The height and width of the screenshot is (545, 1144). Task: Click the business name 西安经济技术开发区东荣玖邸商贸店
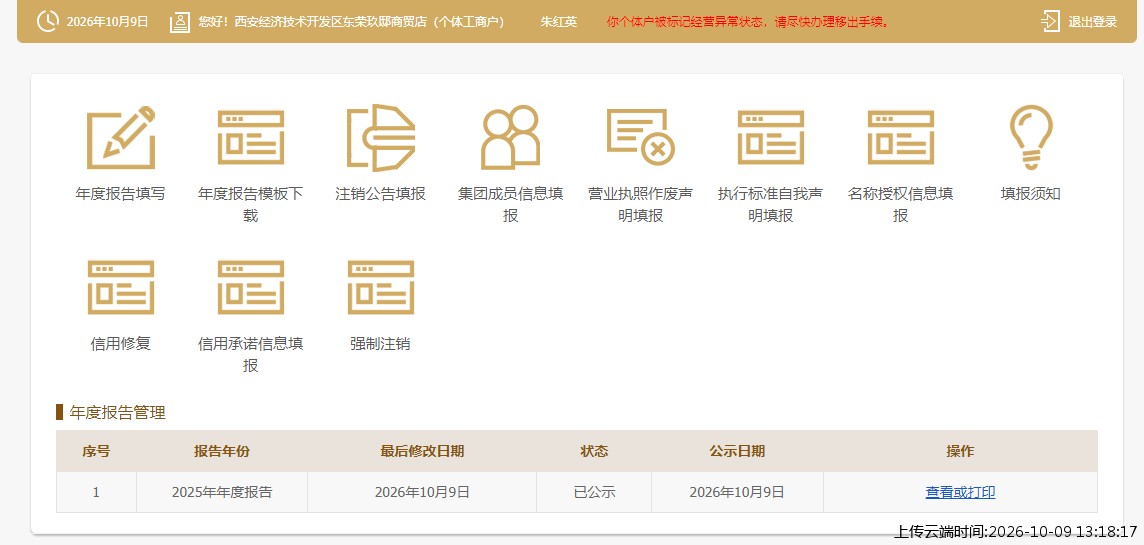tap(331, 22)
